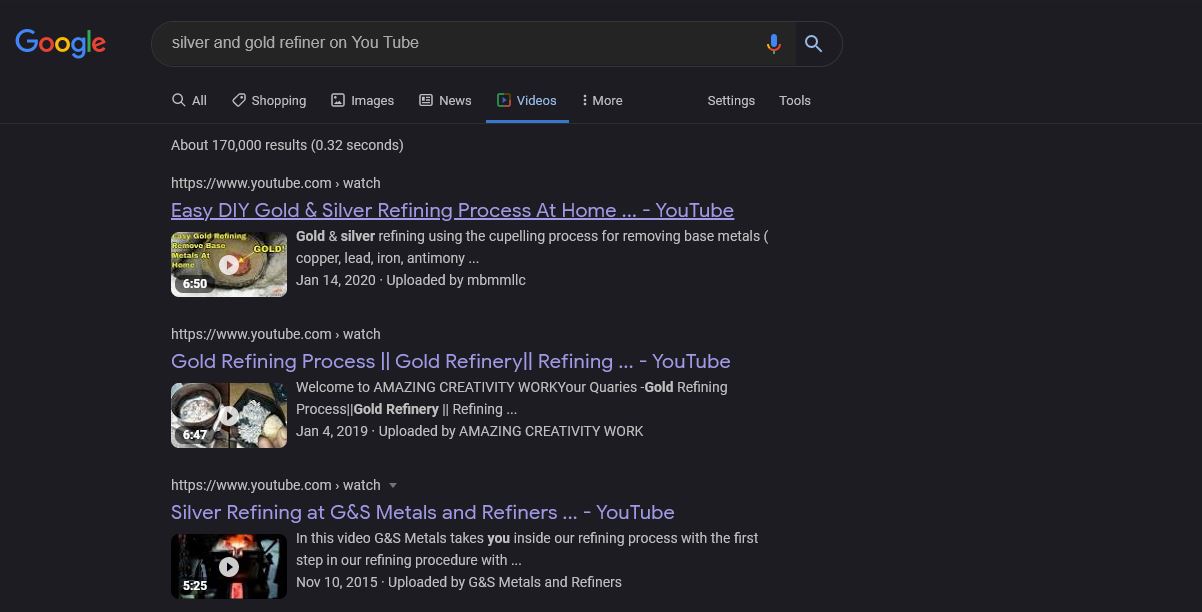Open the search Tools options

click(x=795, y=100)
